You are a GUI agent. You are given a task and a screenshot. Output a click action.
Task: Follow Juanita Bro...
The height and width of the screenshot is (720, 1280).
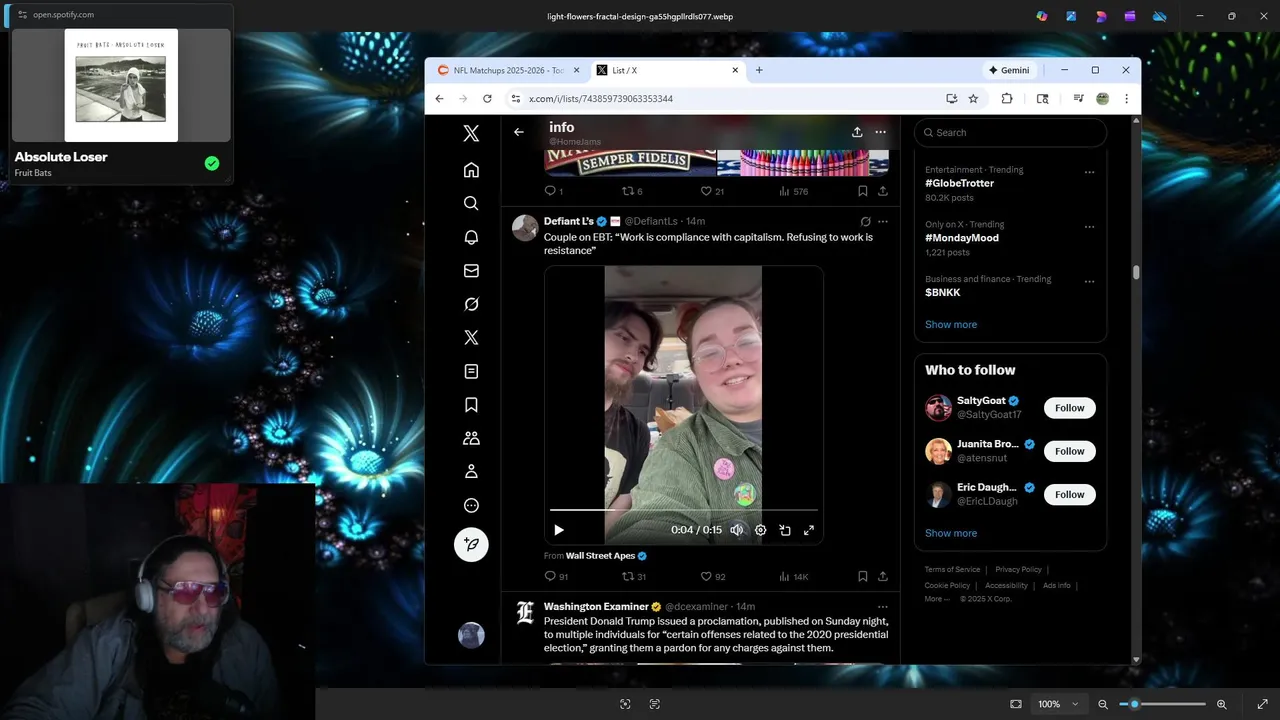tap(1069, 451)
